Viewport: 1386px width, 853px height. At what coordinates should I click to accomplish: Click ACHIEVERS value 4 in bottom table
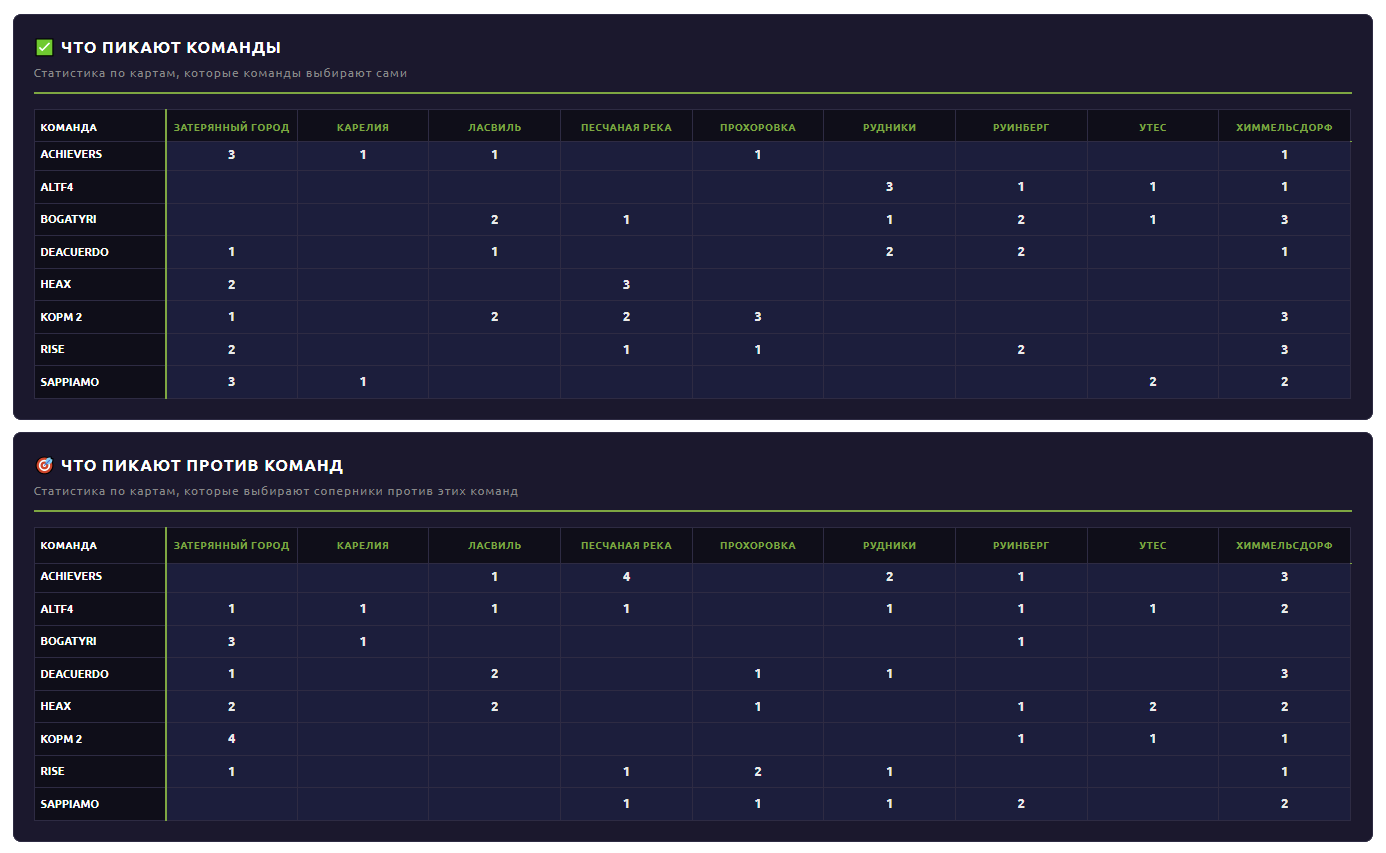pos(626,577)
